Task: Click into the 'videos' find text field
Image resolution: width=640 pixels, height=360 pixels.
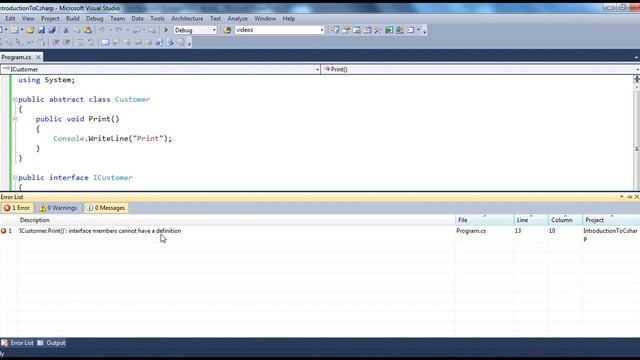Action: click(x=277, y=30)
